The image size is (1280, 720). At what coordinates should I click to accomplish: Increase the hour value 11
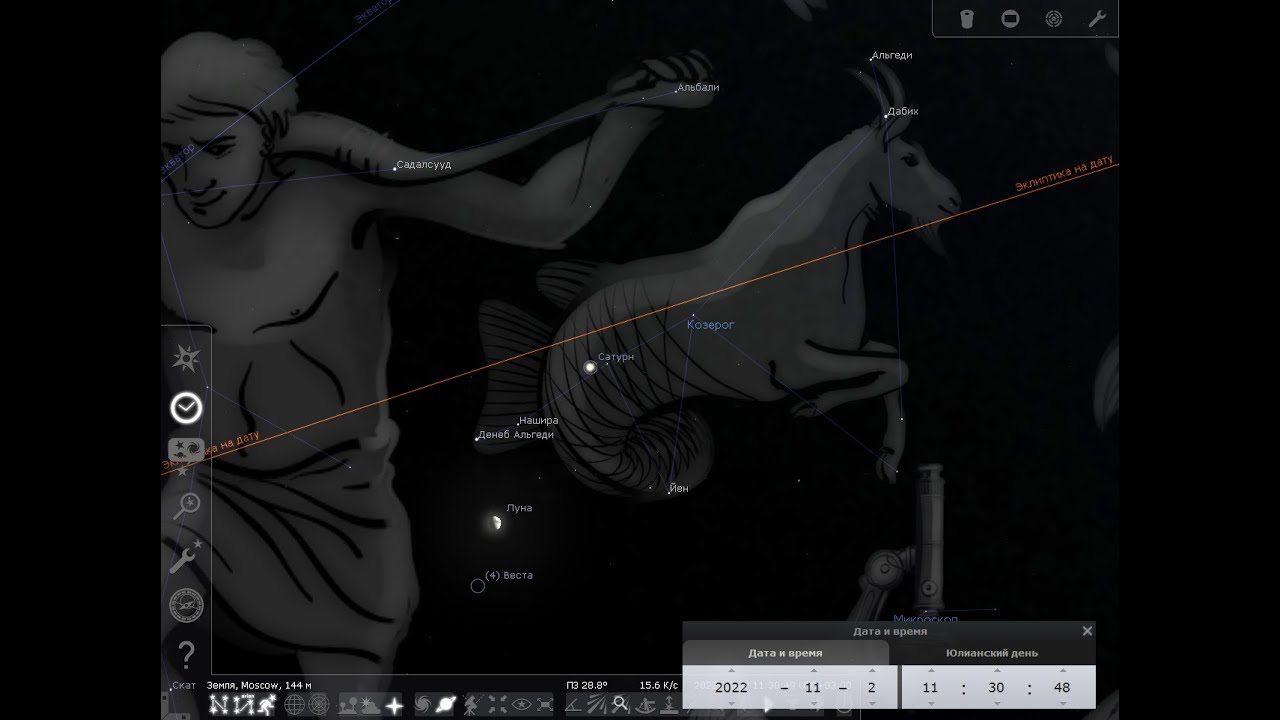pyautogui.click(x=931, y=670)
